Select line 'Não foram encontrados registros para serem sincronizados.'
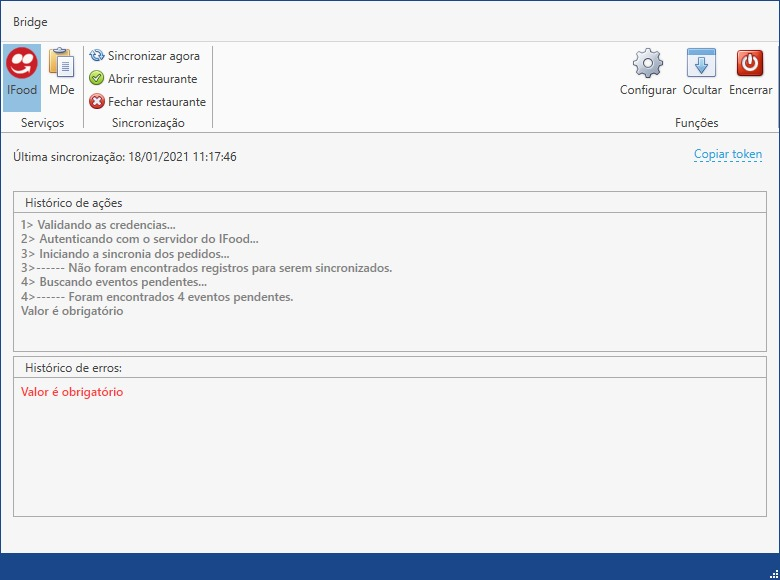The width and height of the screenshot is (780, 580). pyautogui.click(x=206, y=268)
